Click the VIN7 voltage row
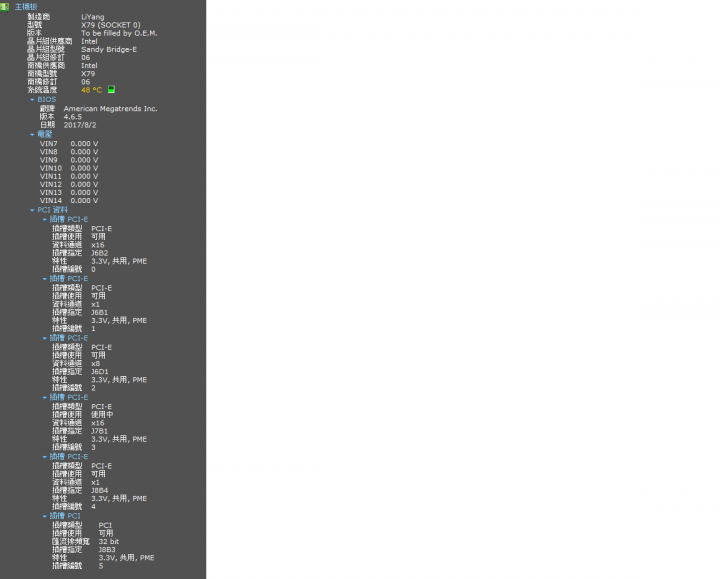 click(69, 144)
